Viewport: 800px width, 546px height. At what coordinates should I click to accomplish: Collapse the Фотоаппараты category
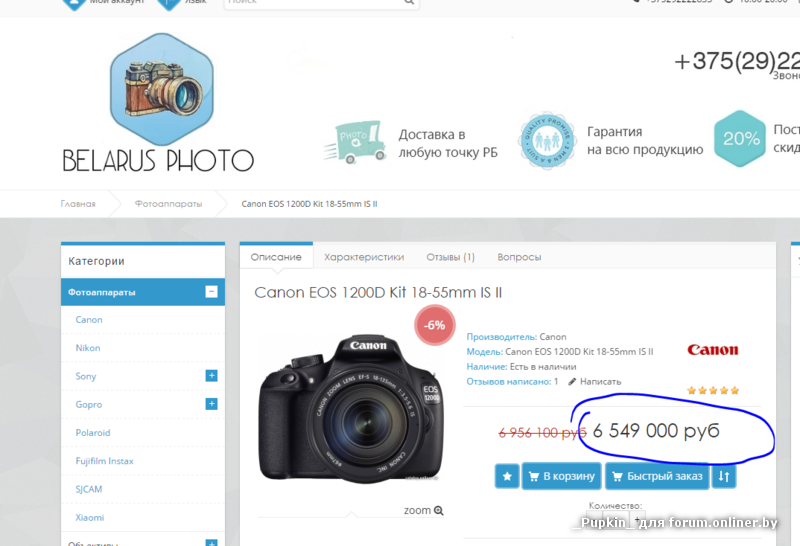(x=211, y=291)
